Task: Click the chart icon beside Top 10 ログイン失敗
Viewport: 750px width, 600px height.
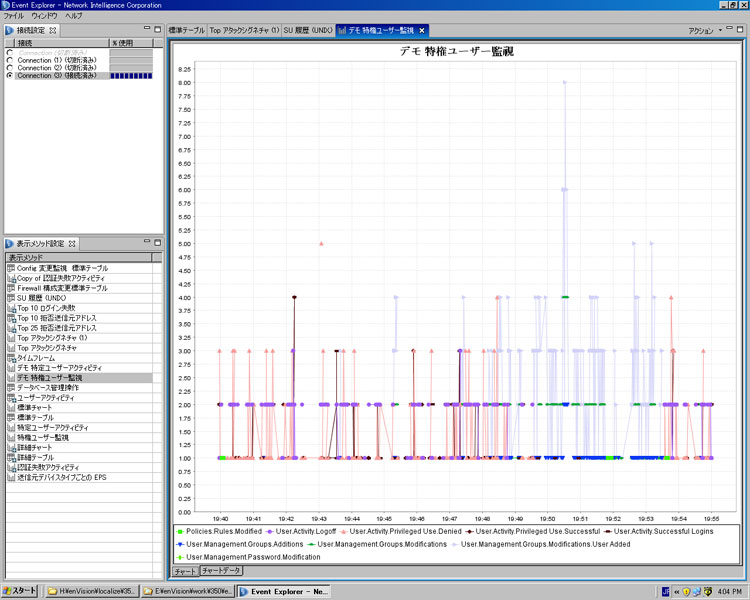Action: [x=10, y=308]
